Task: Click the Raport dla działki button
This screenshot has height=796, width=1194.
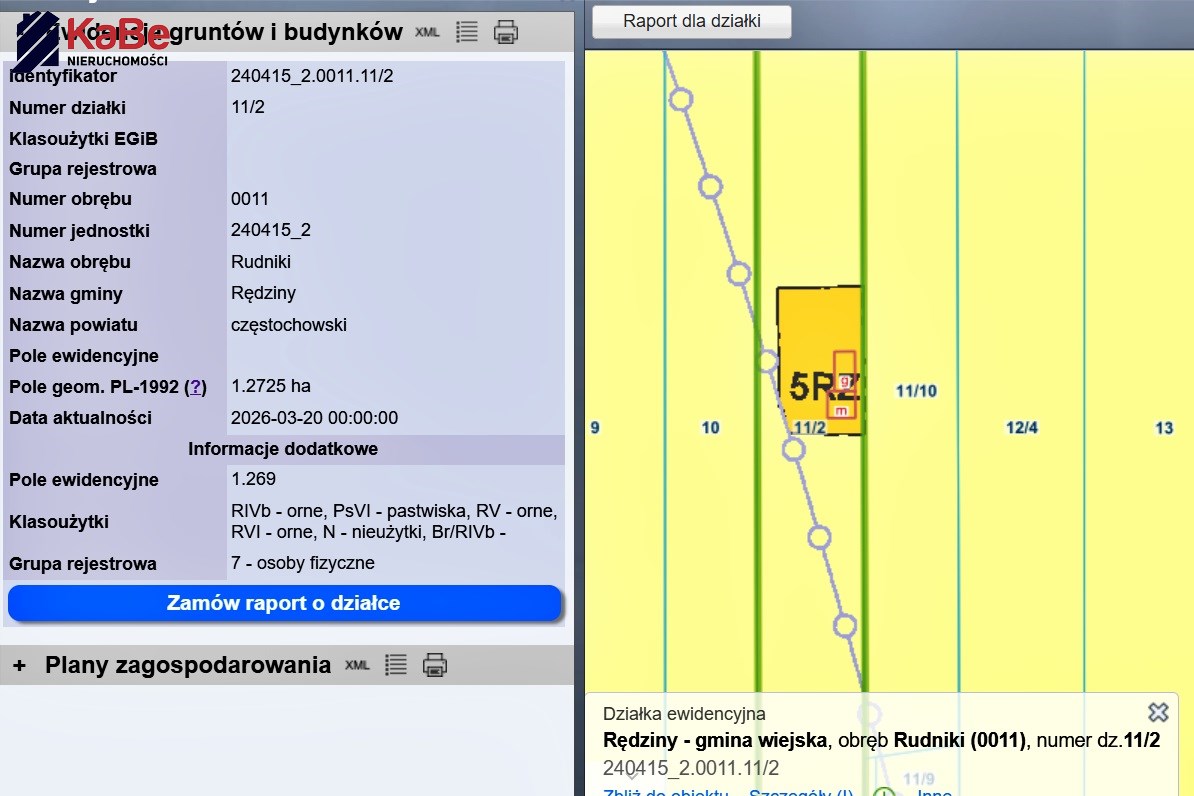Action: click(692, 21)
